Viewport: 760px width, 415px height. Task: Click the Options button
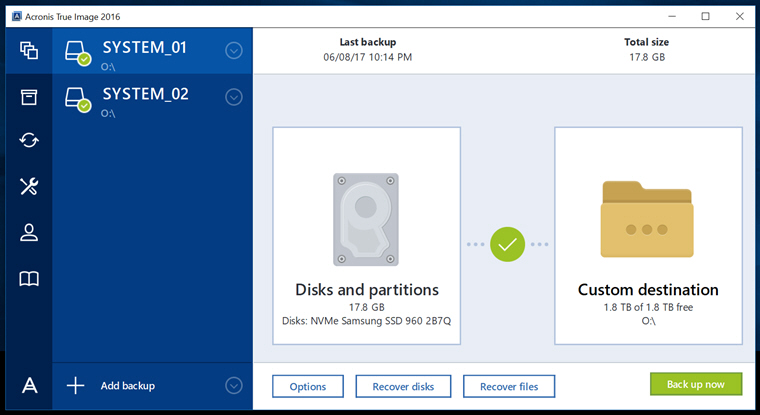coord(307,386)
